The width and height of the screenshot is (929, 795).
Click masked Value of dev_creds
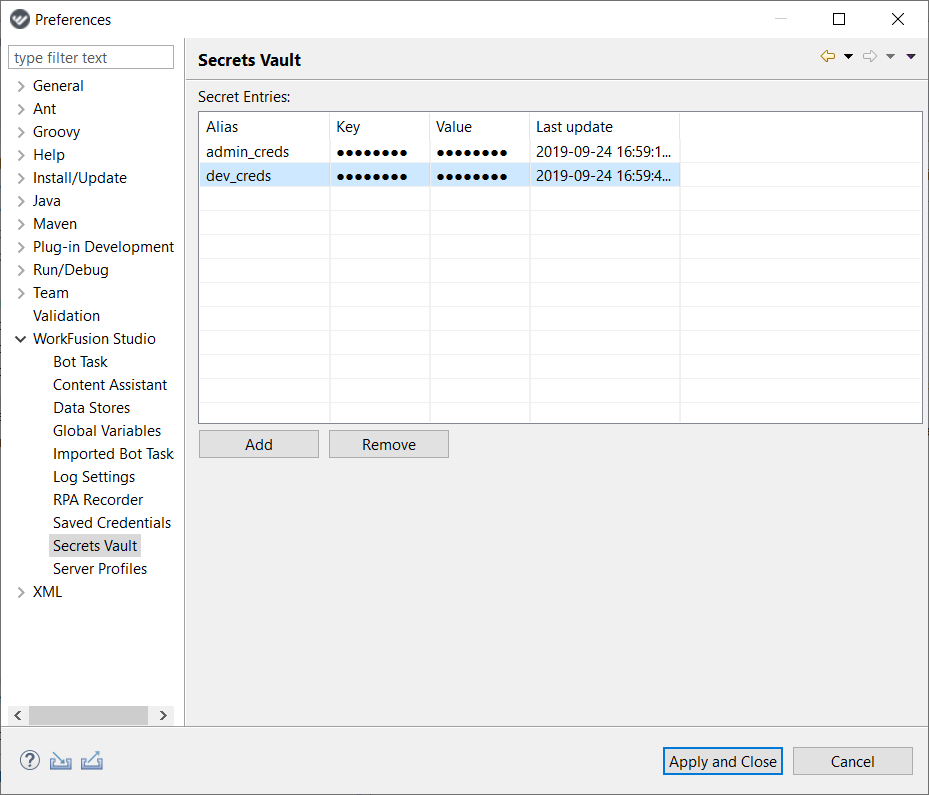(472, 177)
